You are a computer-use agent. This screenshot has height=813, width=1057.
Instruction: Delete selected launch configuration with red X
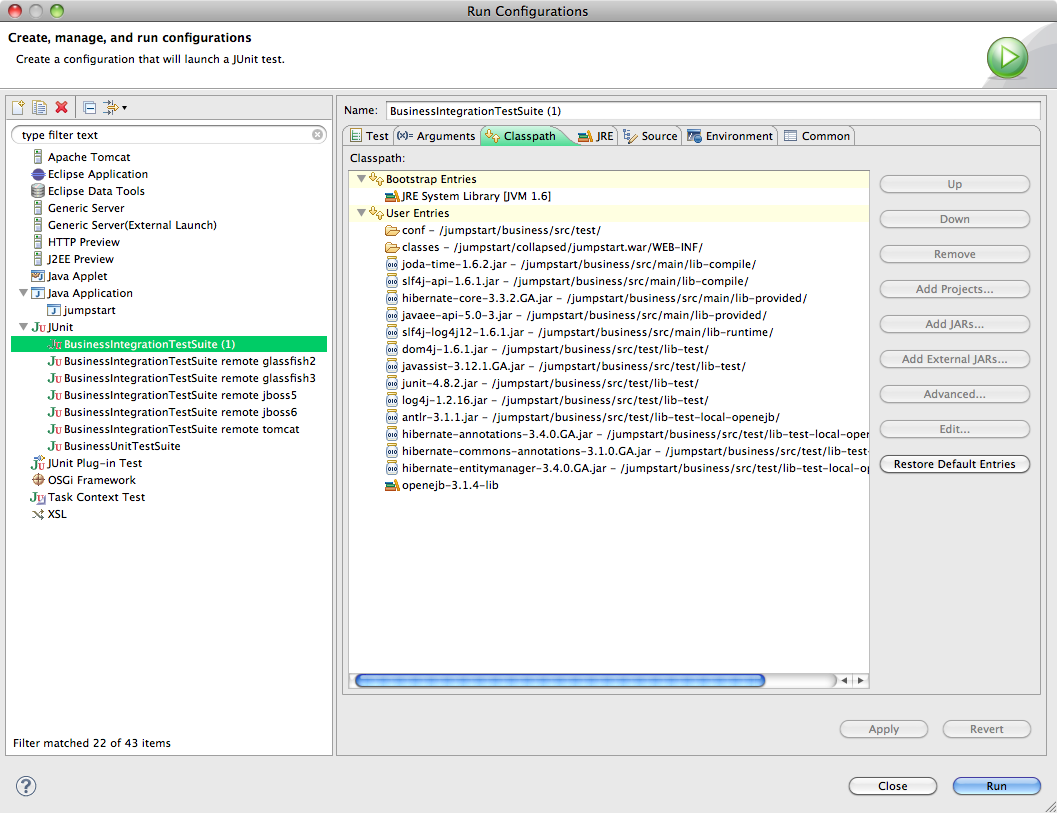pyautogui.click(x=61, y=107)
